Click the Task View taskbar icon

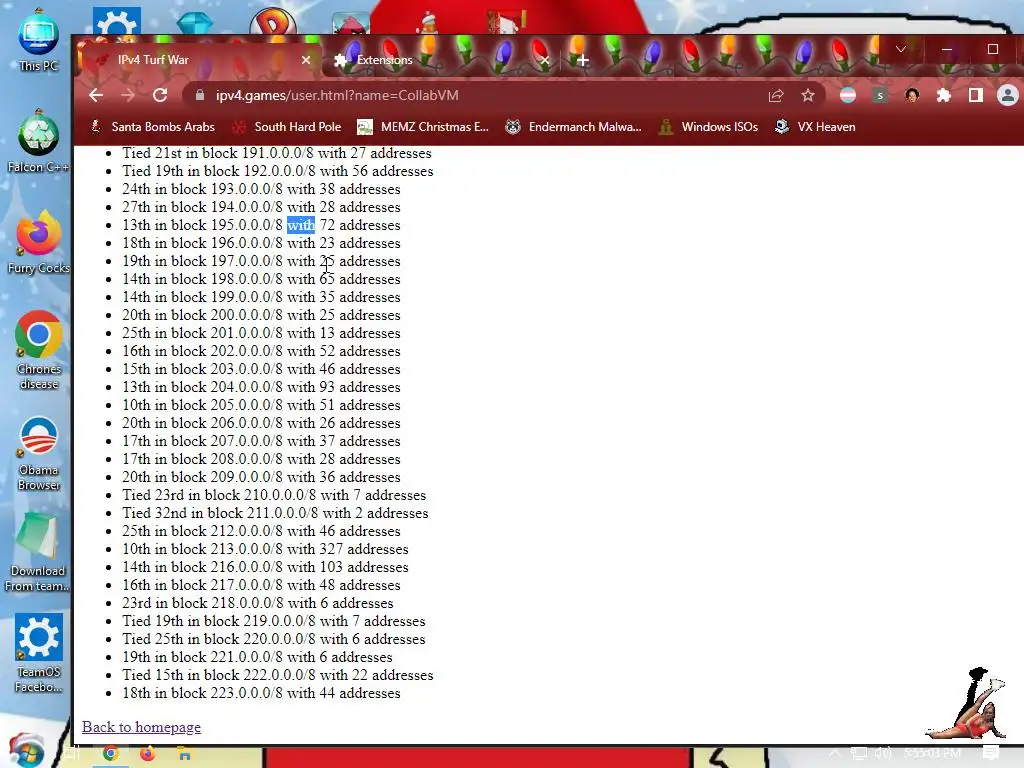[72, 754]
